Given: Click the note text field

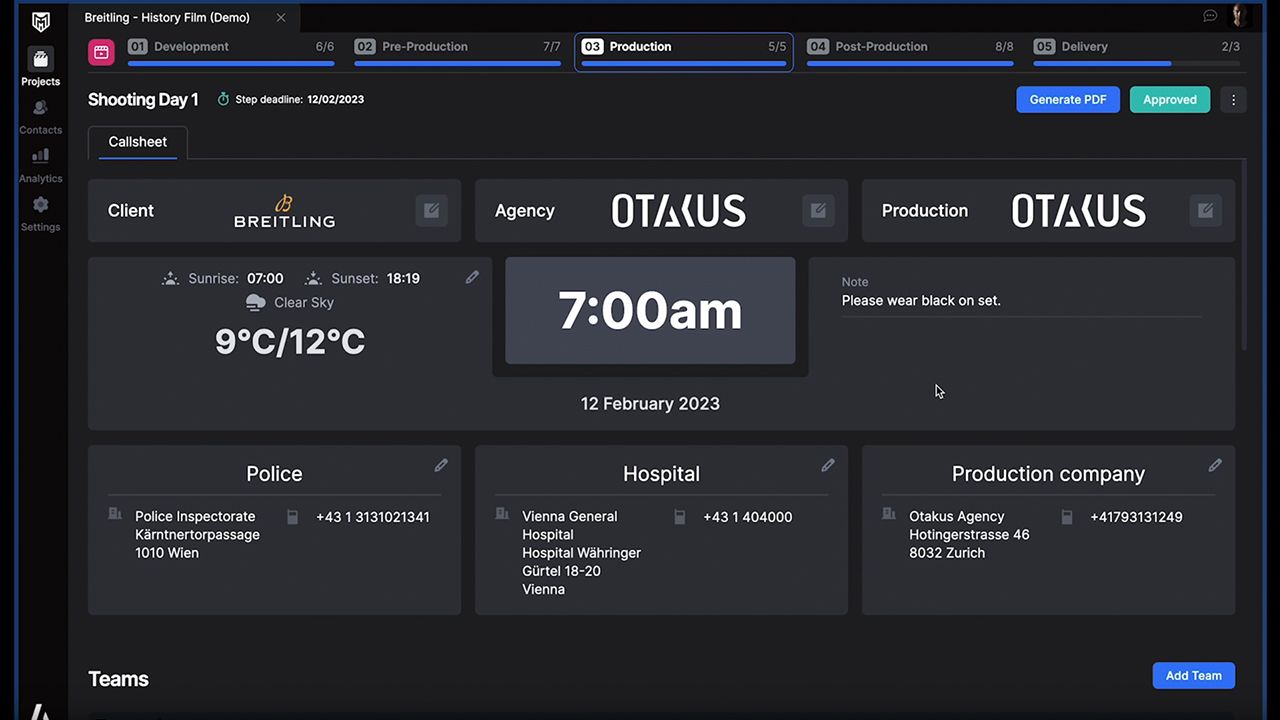Looking at the screenshot, I should (1020, 301).
